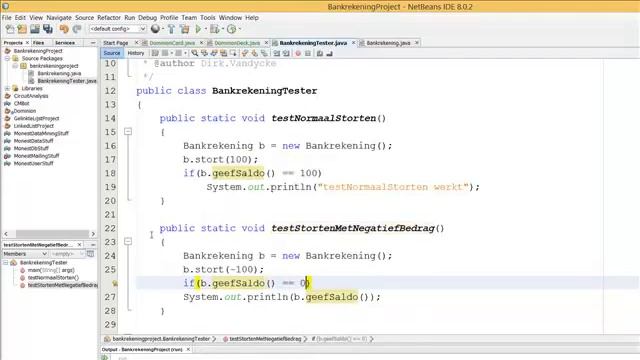Viewport: 640px width, 360px height.
Task: Close the Output BankrekeningProject panel
Action: (x=188, y=349)
